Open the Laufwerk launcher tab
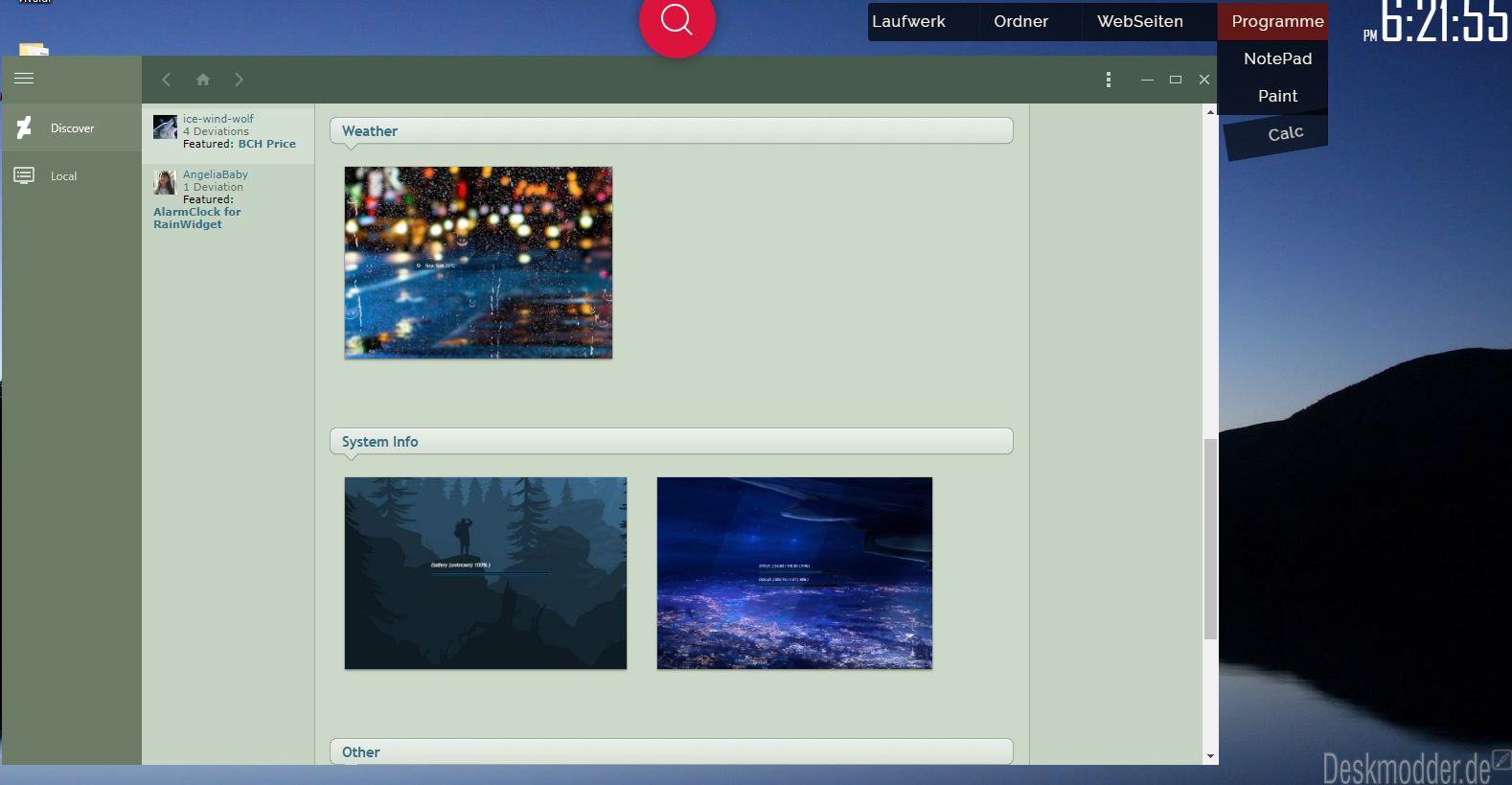The height and width of the screenshot is (785, 1512). (x=908, y=21)
